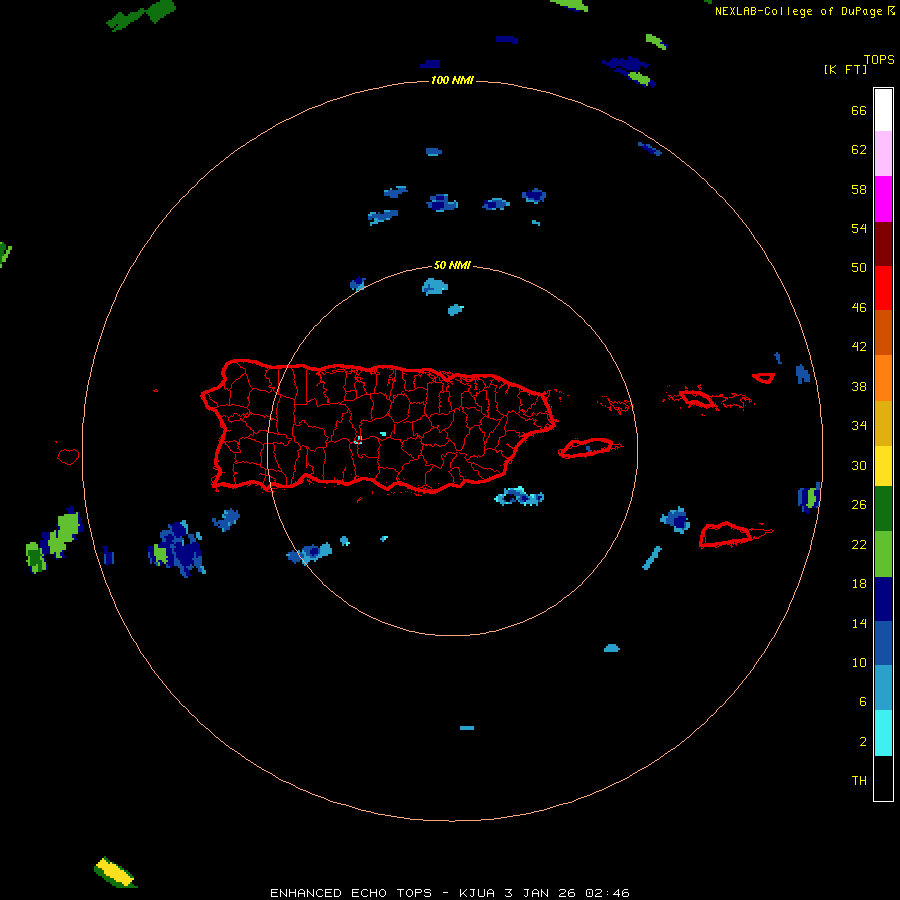Click the TH threshold label
This screenshot has width=900, height=900.
[859, 781]
